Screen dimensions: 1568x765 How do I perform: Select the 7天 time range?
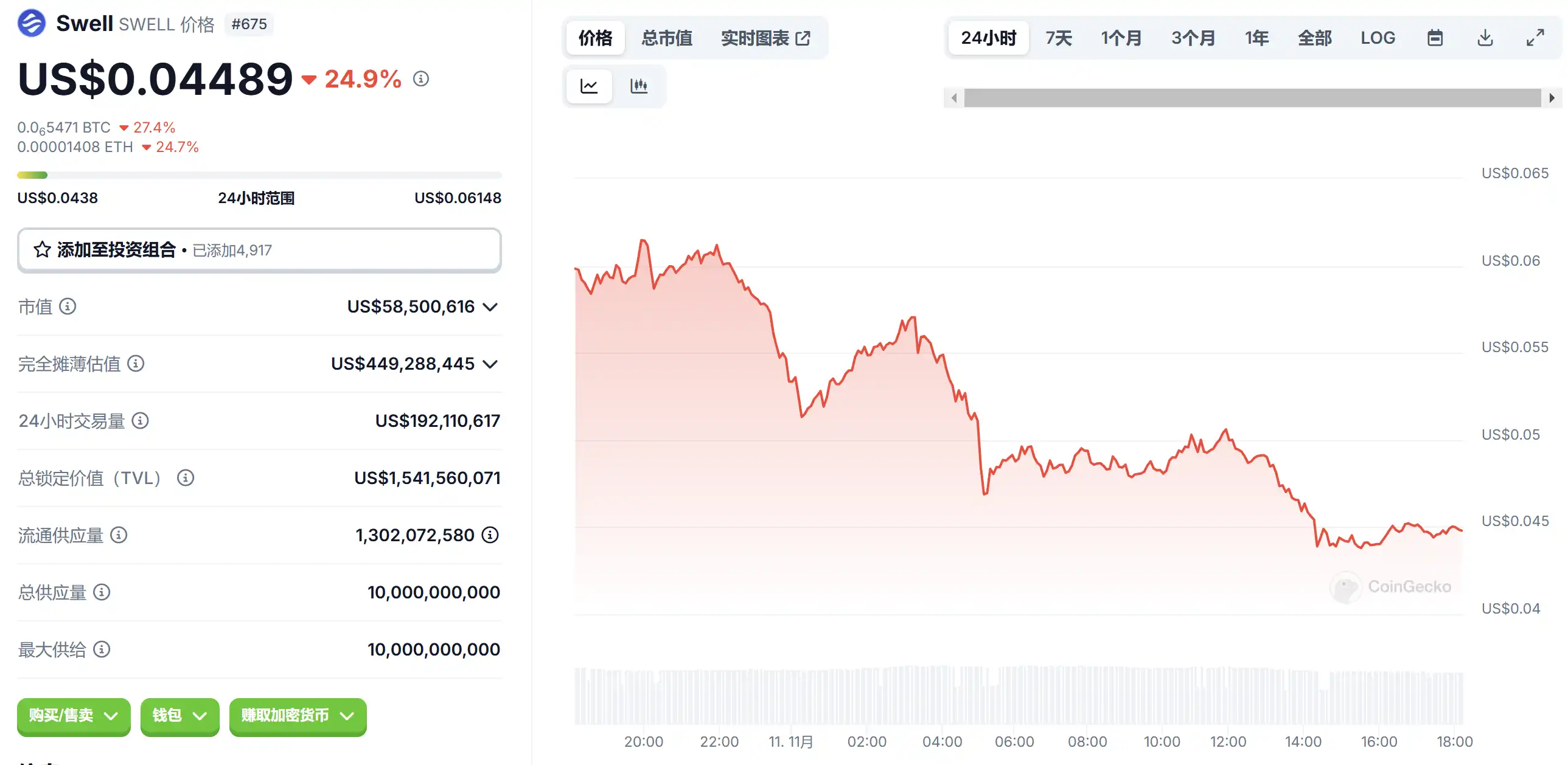[1059, 38]
